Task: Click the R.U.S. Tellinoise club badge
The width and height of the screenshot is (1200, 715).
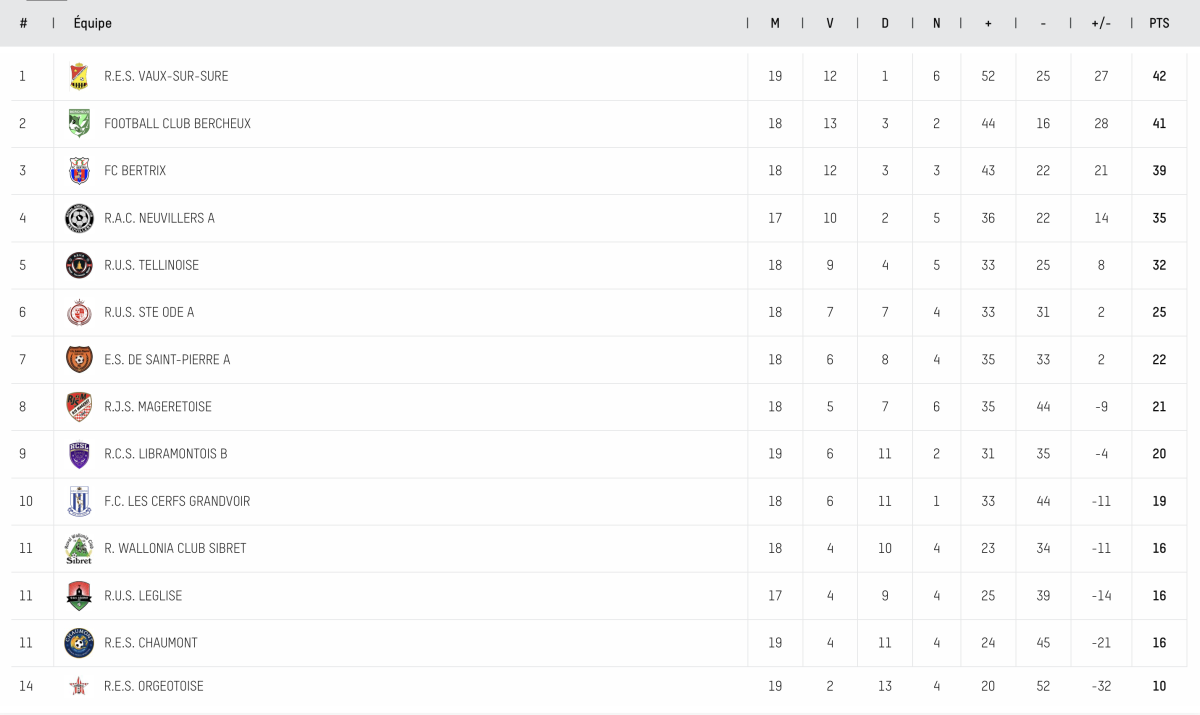Action: pyautogui.click(x=79, y=265)
